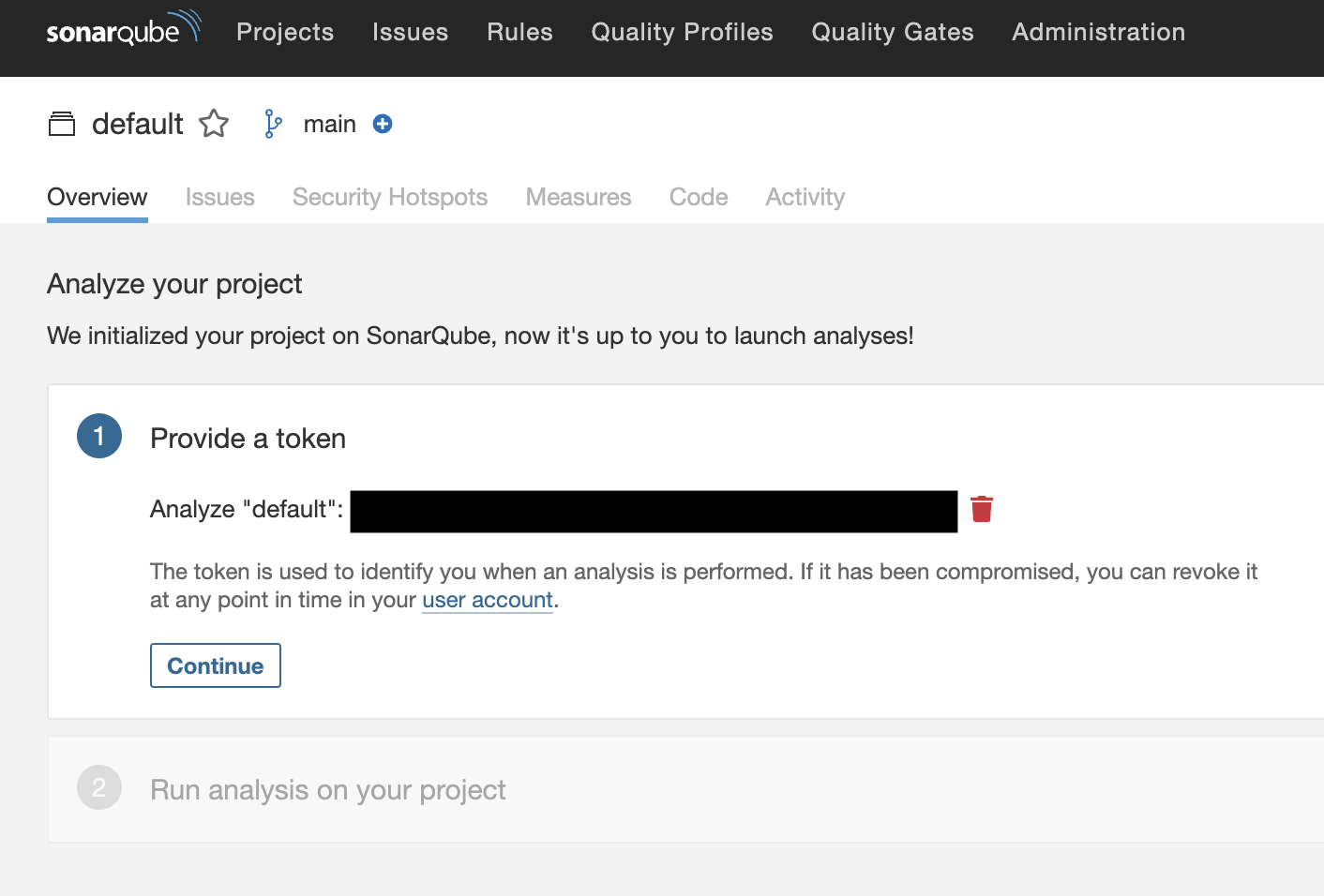This screenshot has width=1324, height=896.
Task: Open the Projects menu
Action: point(285,32)
